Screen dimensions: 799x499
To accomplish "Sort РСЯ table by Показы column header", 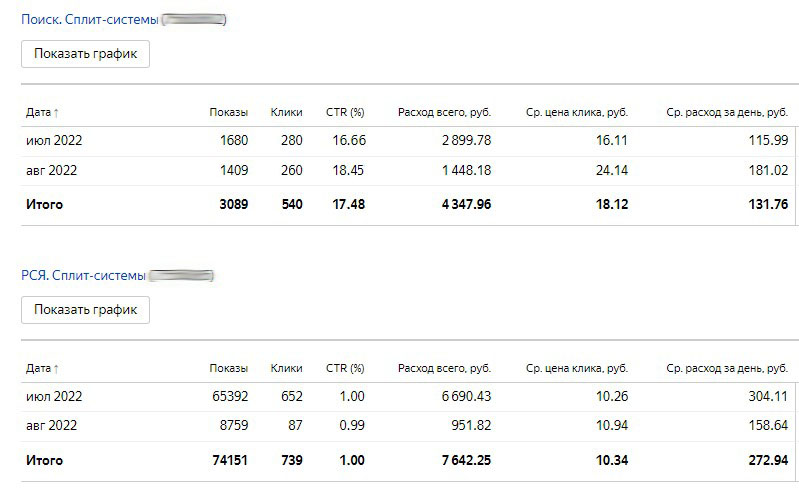I will pos(228,368).
